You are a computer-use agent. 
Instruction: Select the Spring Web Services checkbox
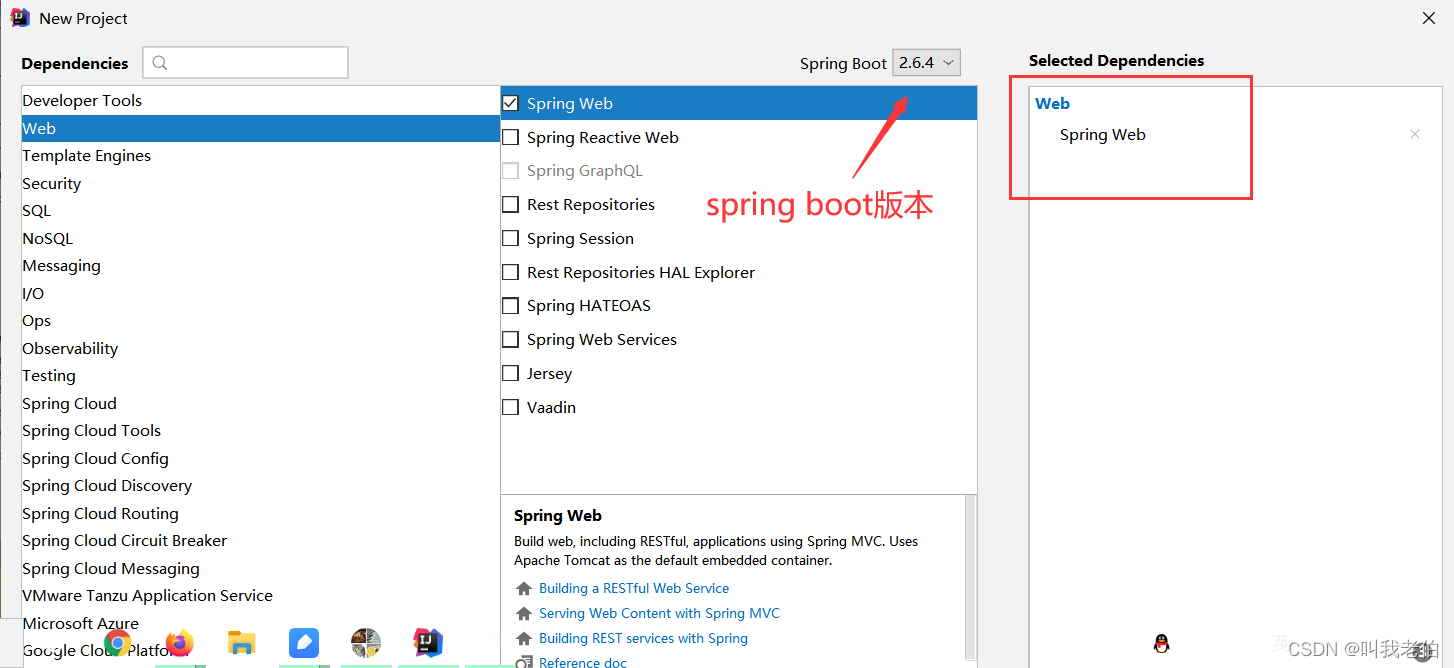tap(510, 340)
